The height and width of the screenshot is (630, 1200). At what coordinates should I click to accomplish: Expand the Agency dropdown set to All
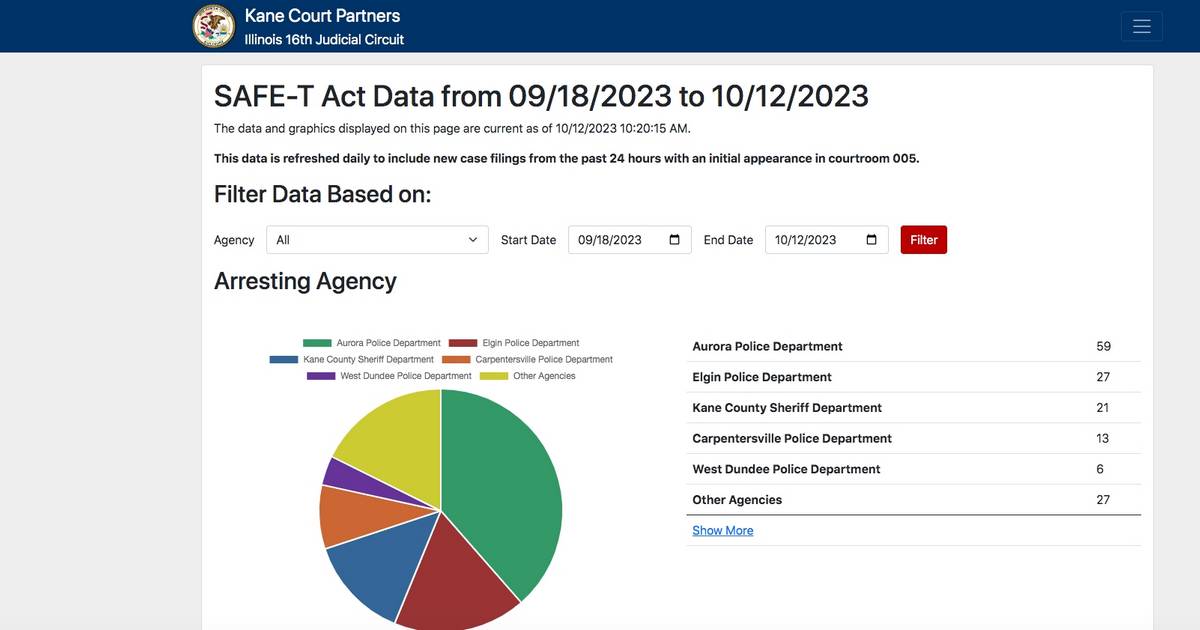[x=377, y=240]
